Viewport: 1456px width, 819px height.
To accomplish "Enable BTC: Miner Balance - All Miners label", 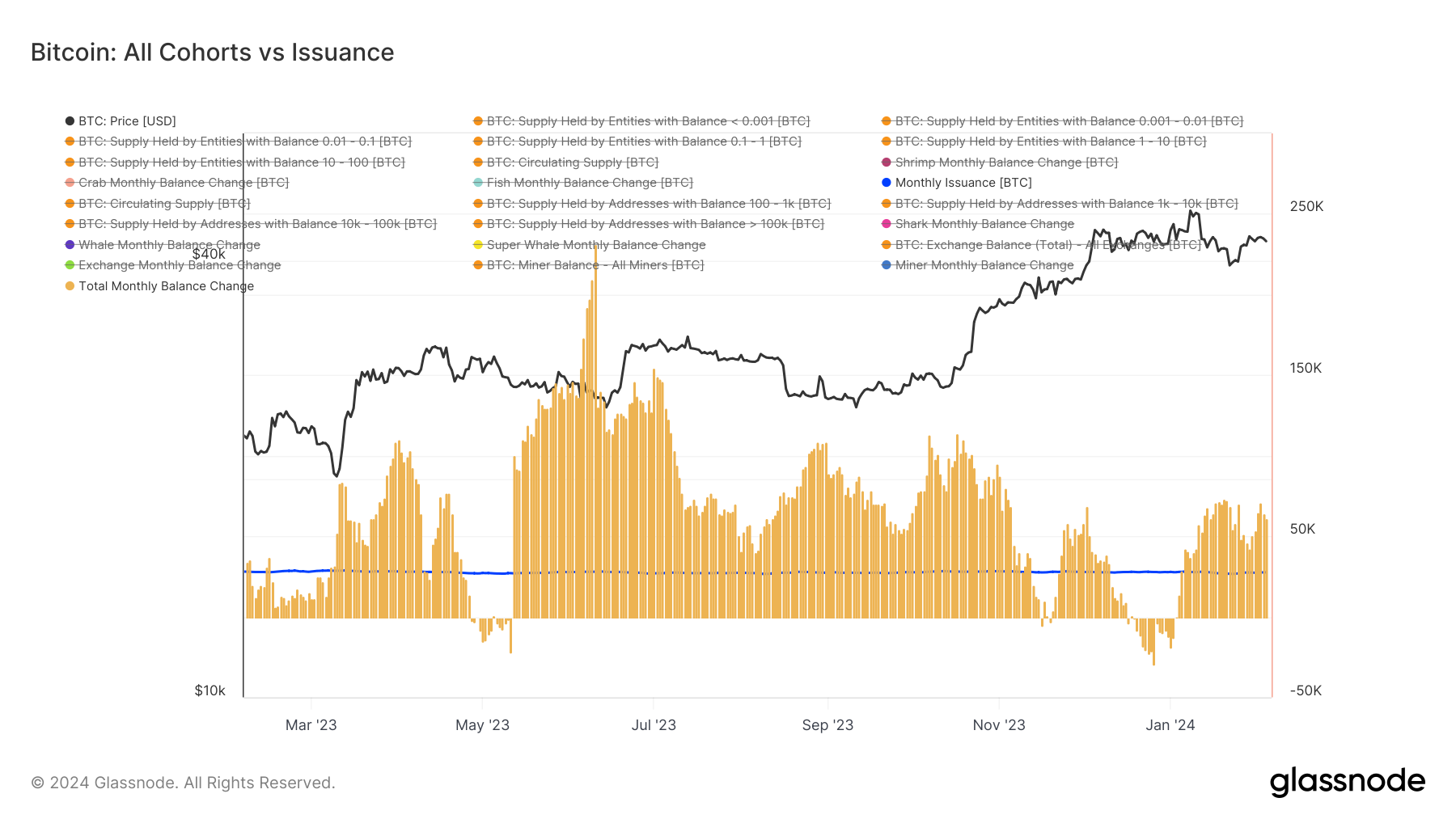I will [595, 265].
